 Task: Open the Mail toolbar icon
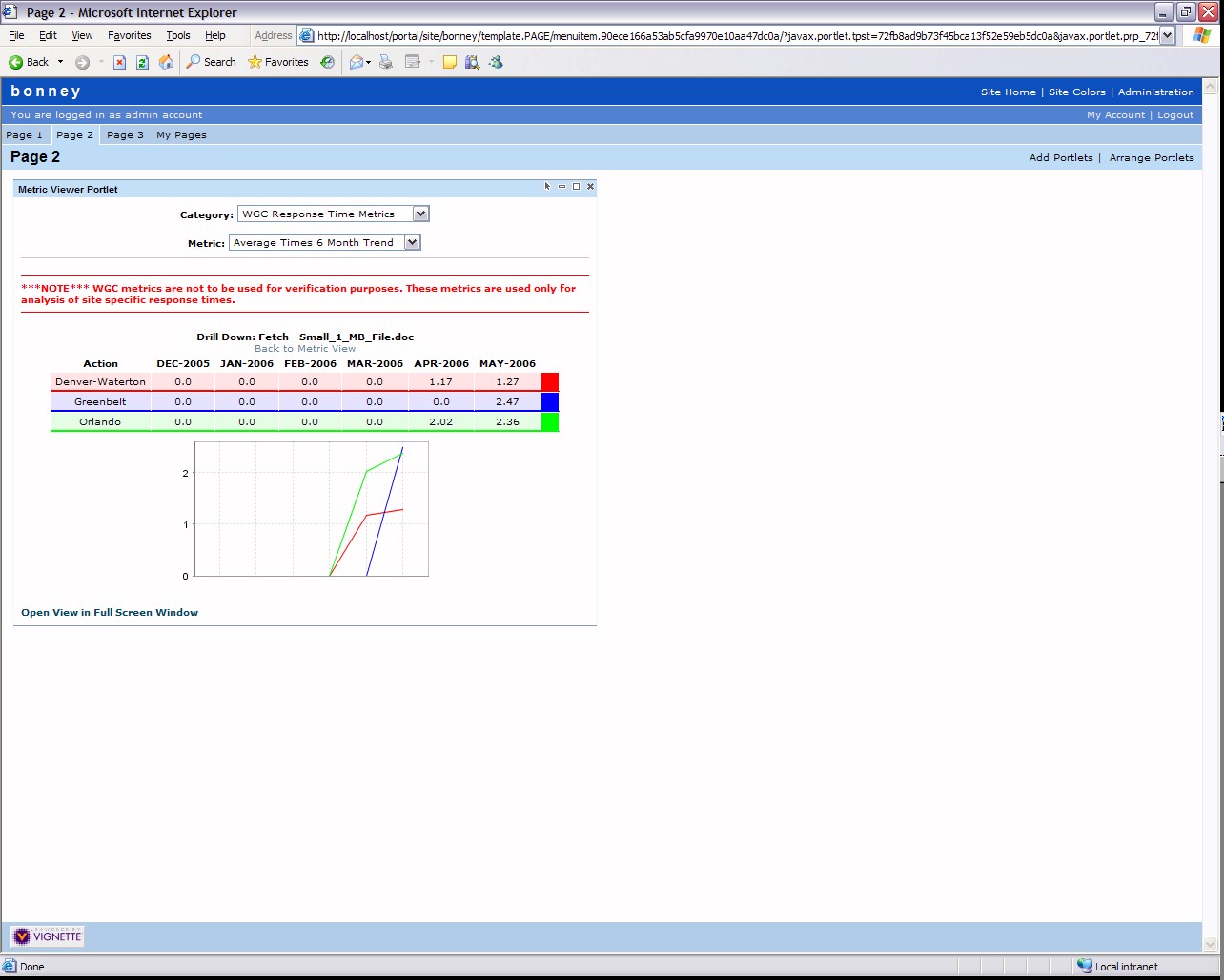pos(357,62)
